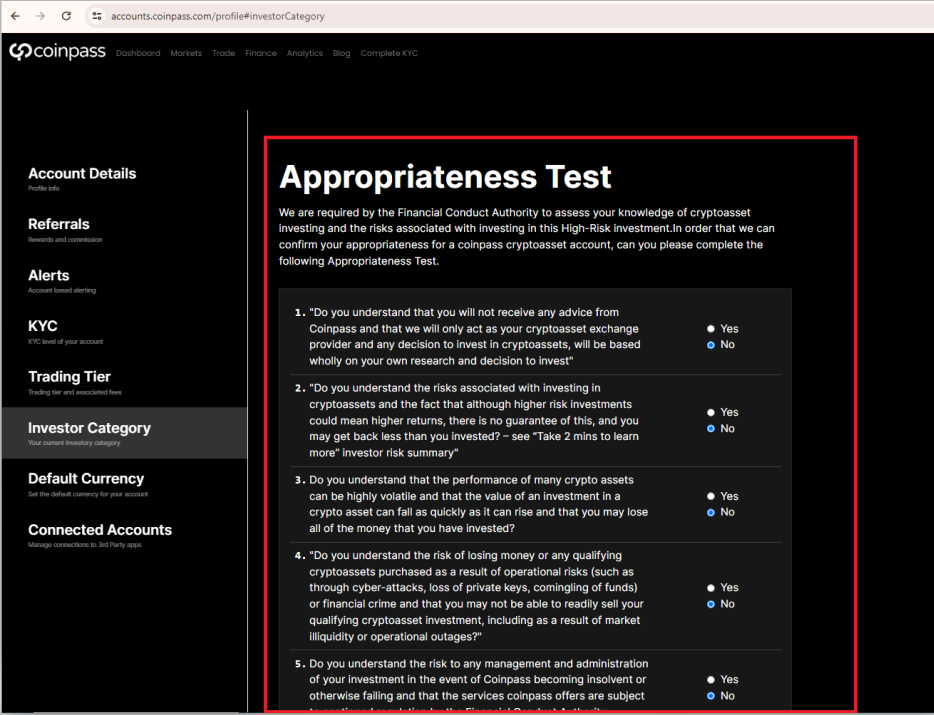
Task: Click 'Manage connections to 3rd Party apps' text
Action: [x=85, y=545]
